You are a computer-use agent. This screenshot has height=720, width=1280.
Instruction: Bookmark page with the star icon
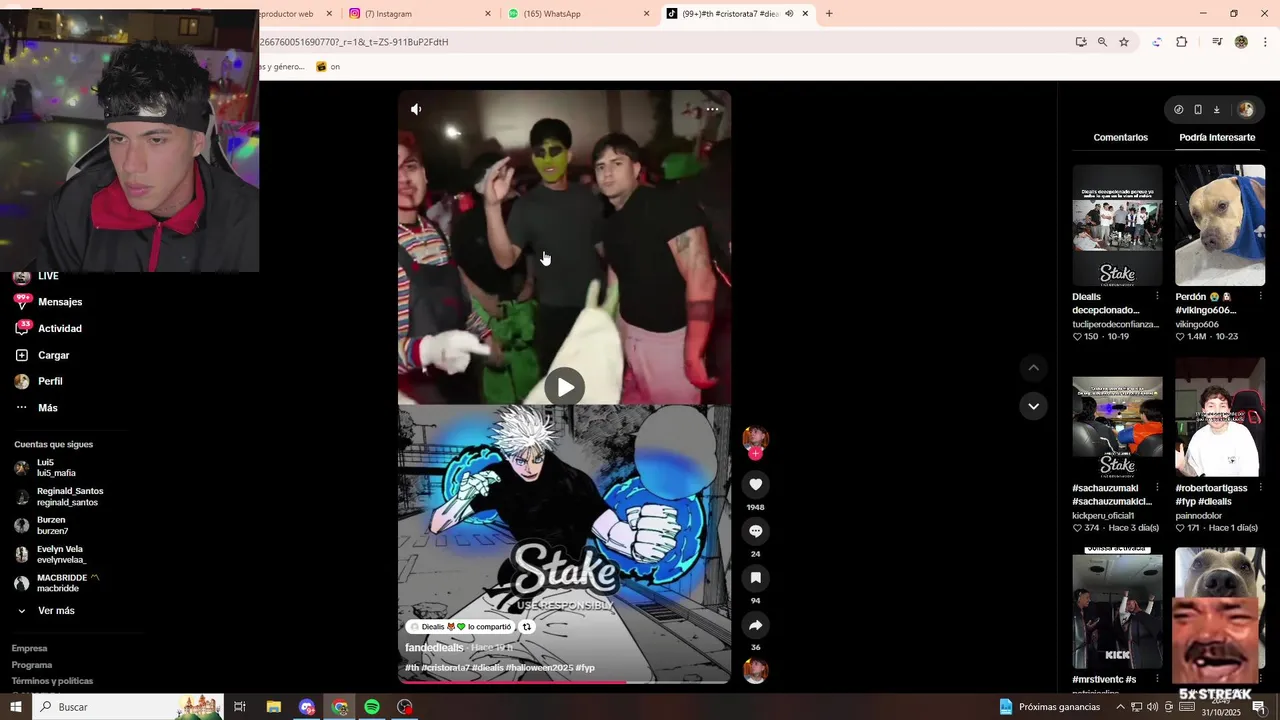point(1124,42)
